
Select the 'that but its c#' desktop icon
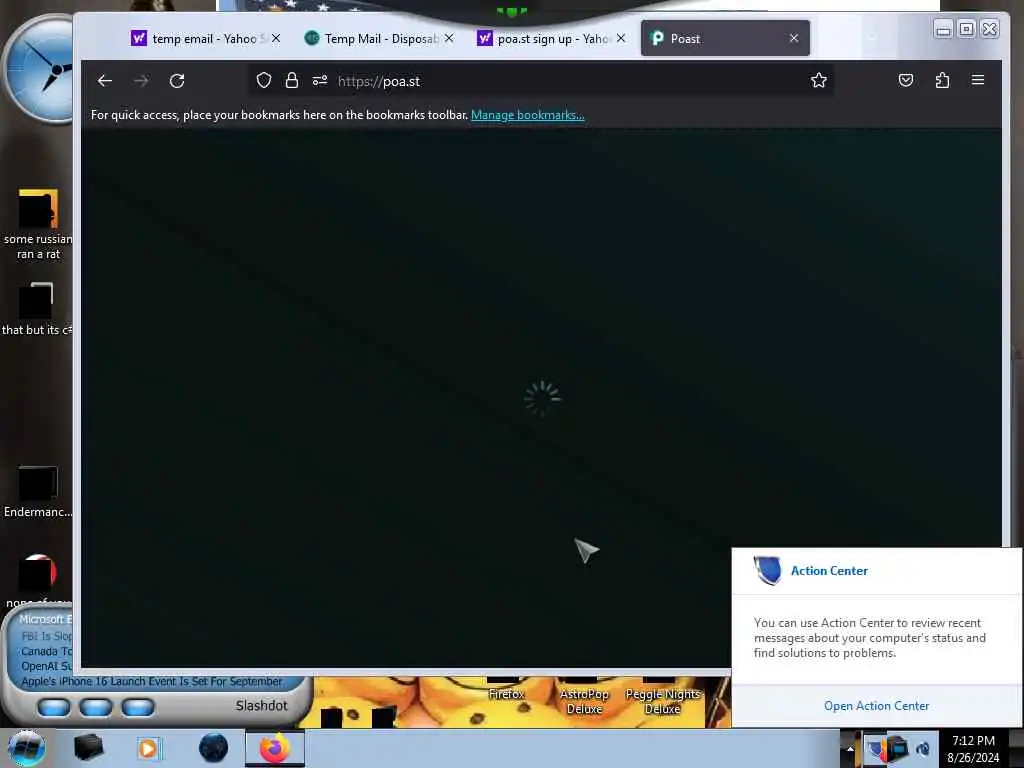coord(37,310)
